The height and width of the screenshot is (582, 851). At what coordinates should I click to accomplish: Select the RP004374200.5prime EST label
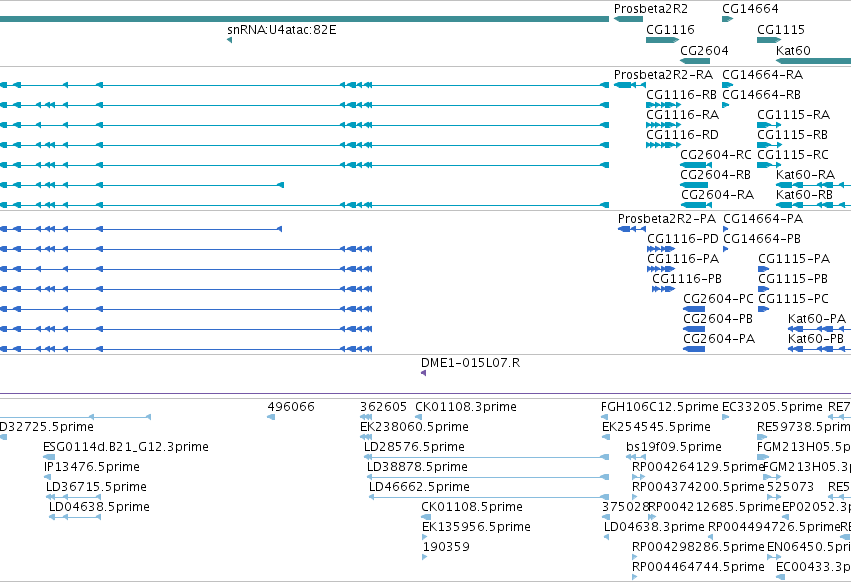click(697, 487)
